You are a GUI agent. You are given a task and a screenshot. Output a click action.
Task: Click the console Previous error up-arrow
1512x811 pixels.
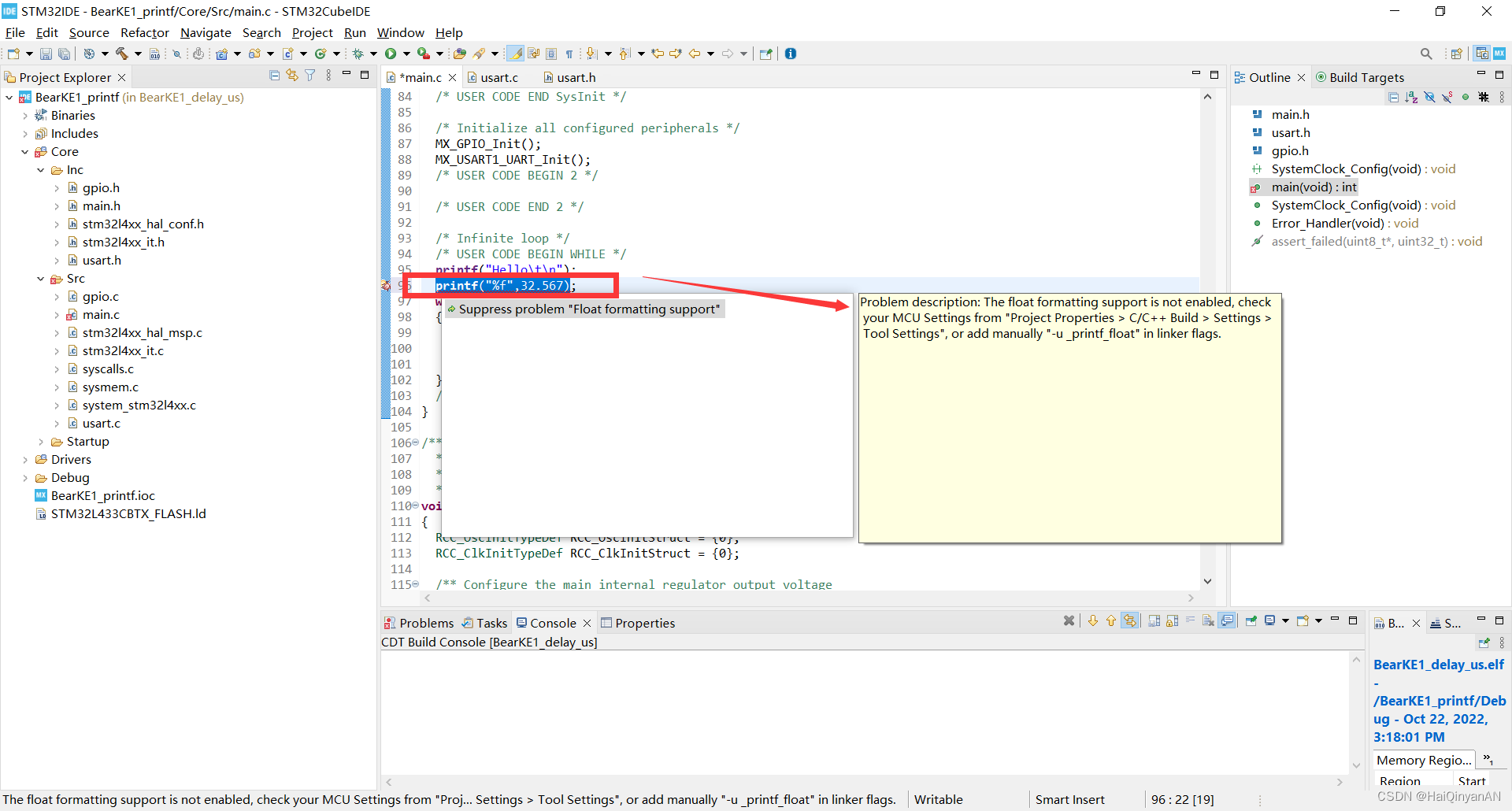(1111, 620)
